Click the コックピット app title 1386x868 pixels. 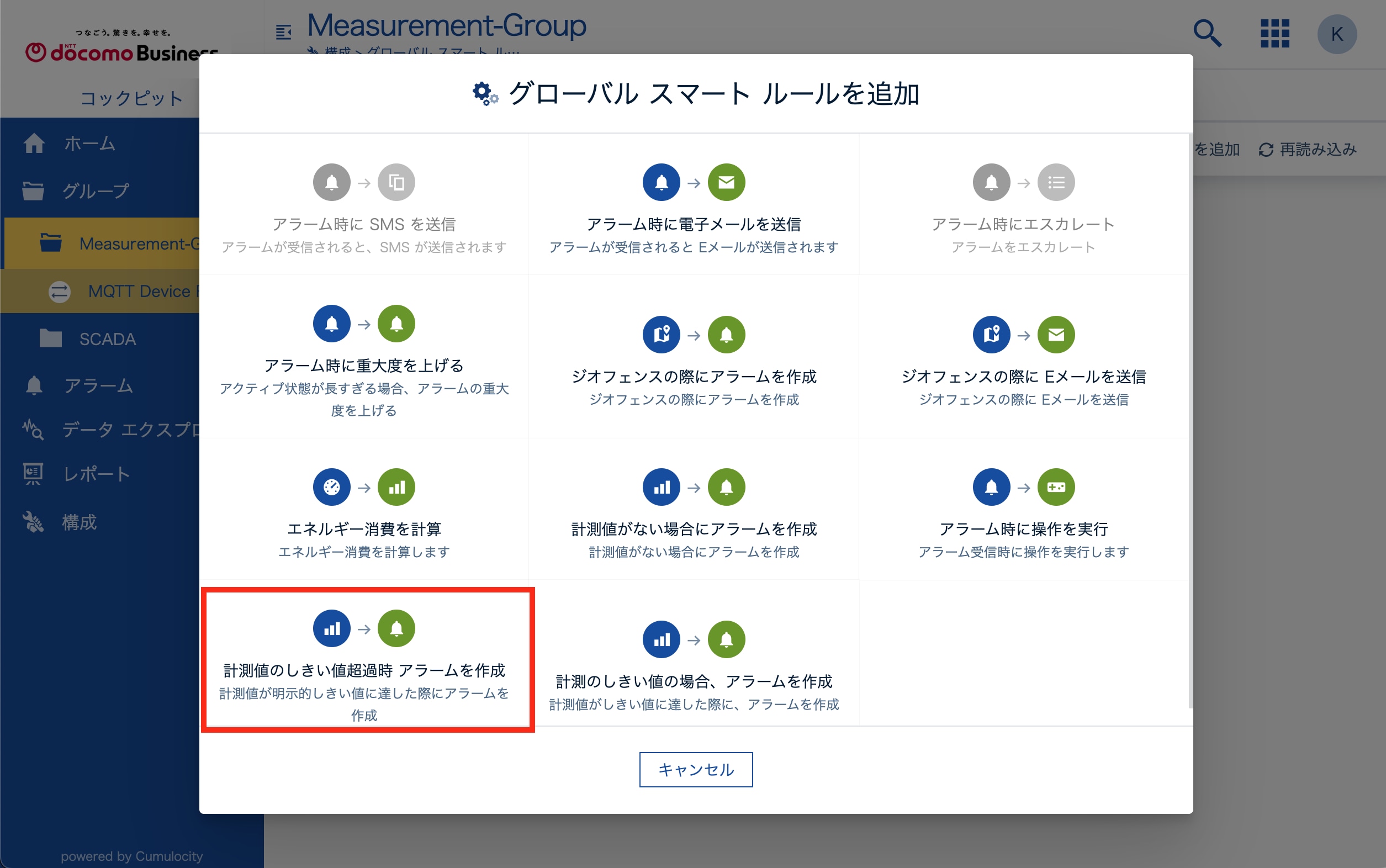point(131,98)
